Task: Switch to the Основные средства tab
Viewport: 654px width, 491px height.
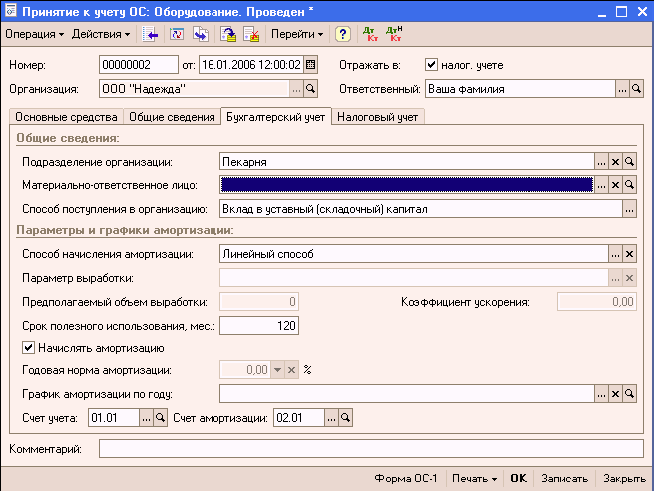Action: [66, 117]
